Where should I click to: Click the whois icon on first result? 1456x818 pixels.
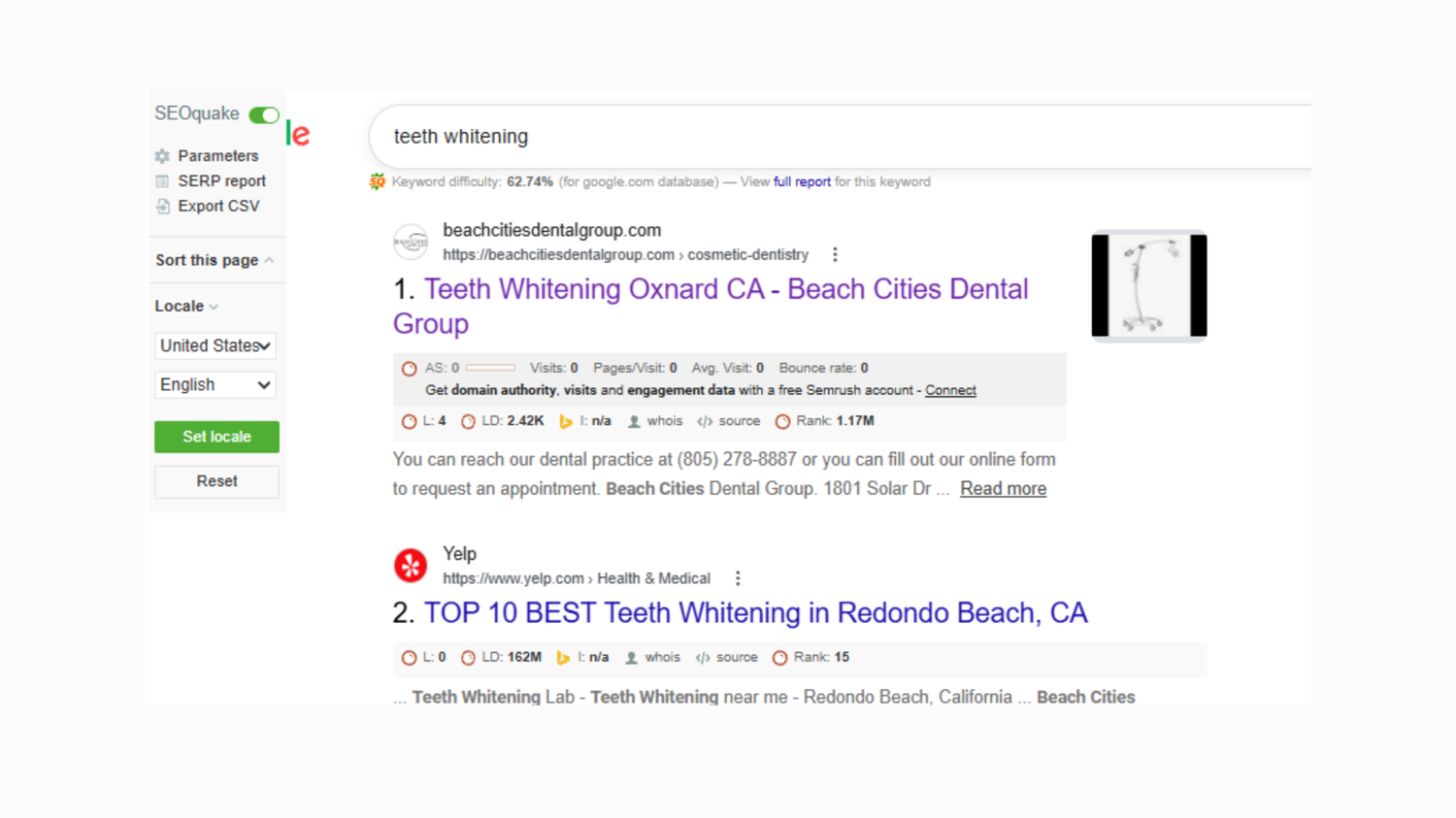(634, 421)
